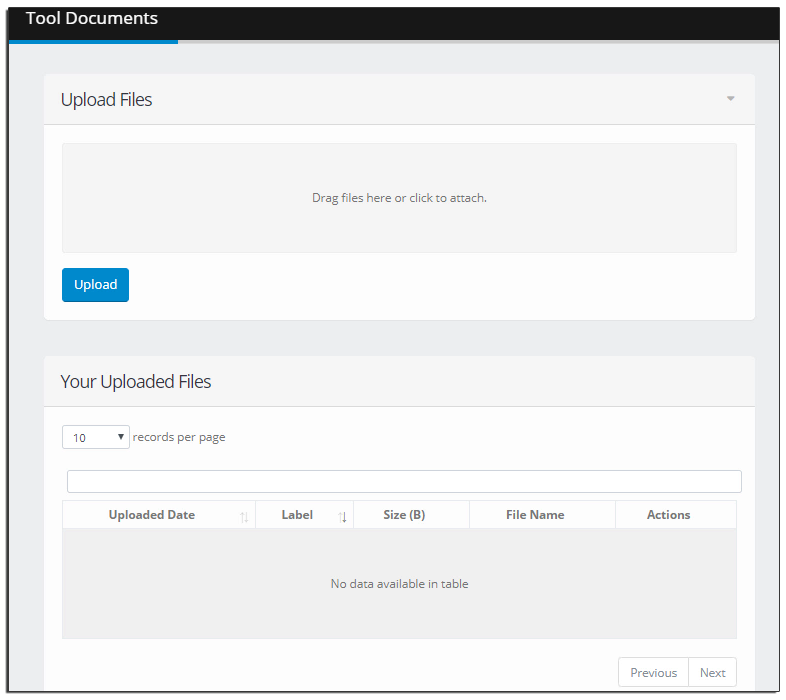
Task: Go to the Next page
Action: tap(712, 672)
